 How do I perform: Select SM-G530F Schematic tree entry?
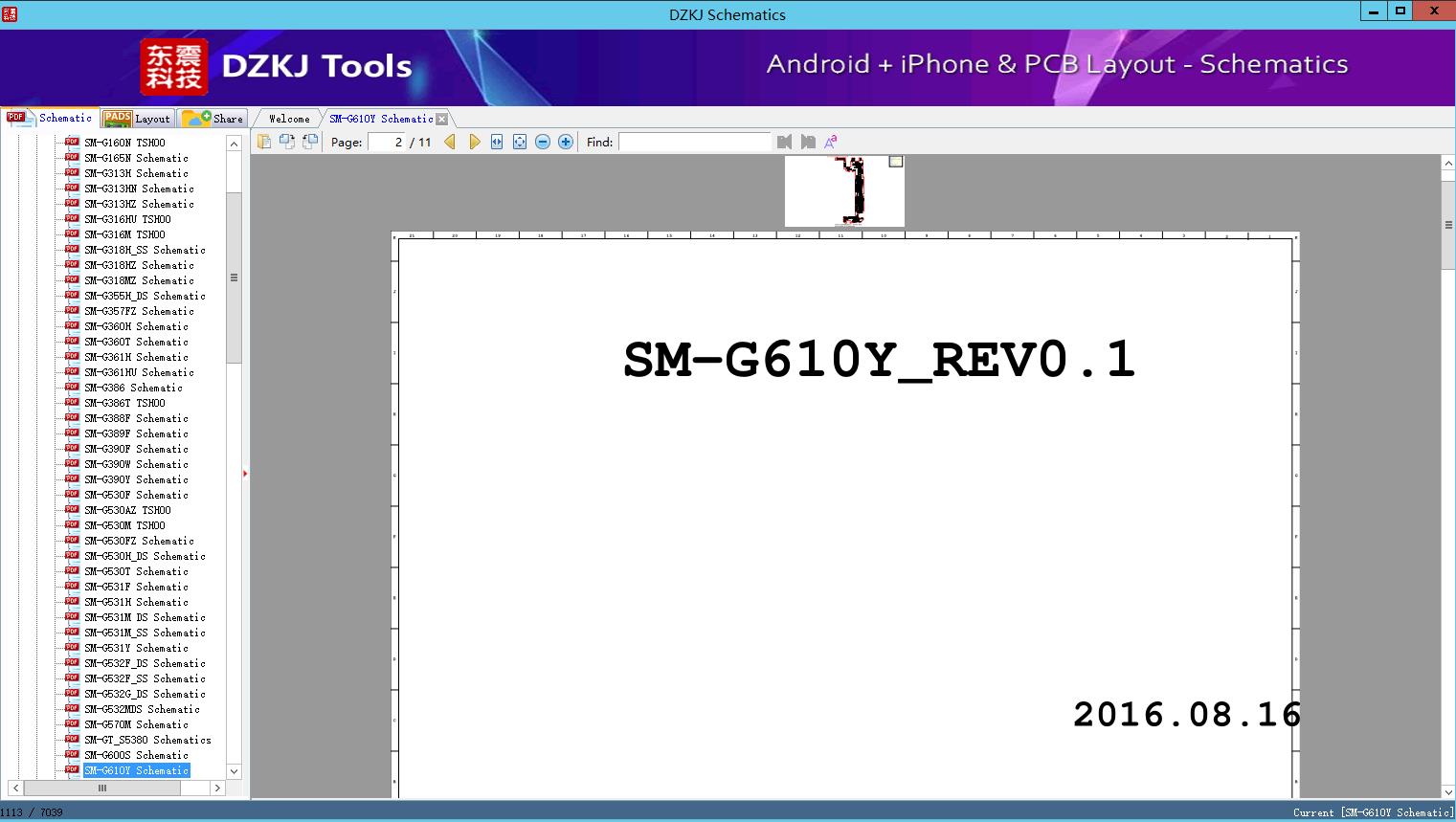tap(136, 495)
